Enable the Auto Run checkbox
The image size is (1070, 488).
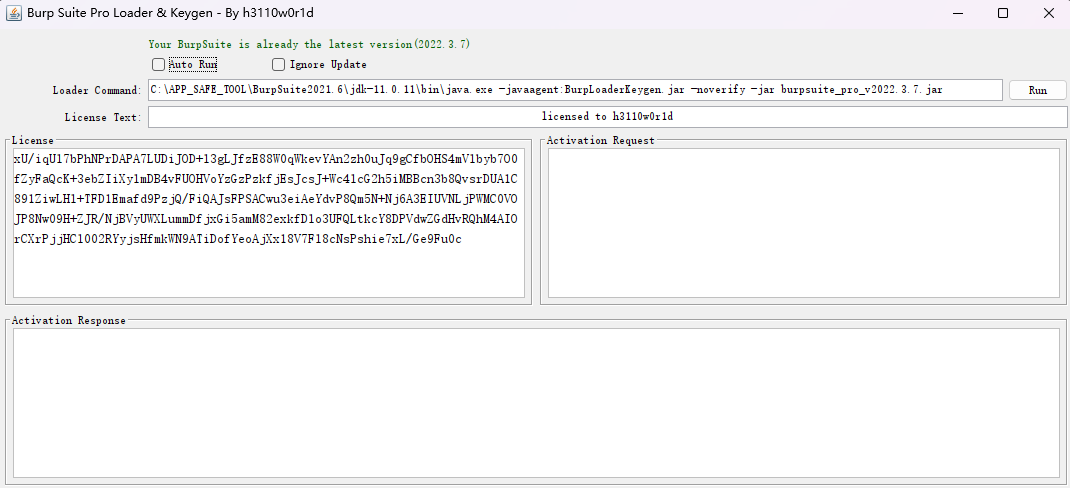coord(158,65)
